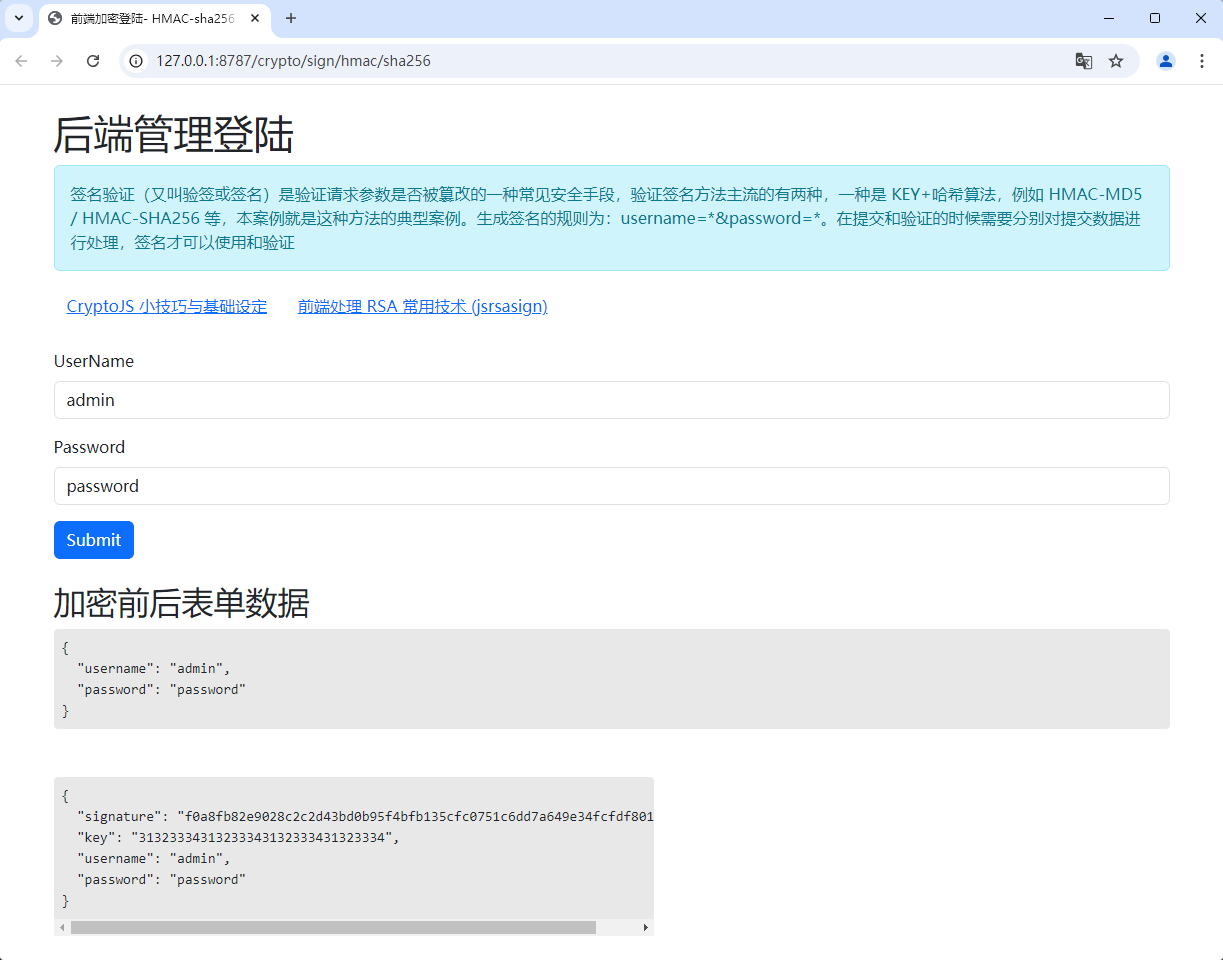The image size is (1223, 960).
Task: Select the HMAC-sha256 login tab
Action: click(x=150, y=19)
